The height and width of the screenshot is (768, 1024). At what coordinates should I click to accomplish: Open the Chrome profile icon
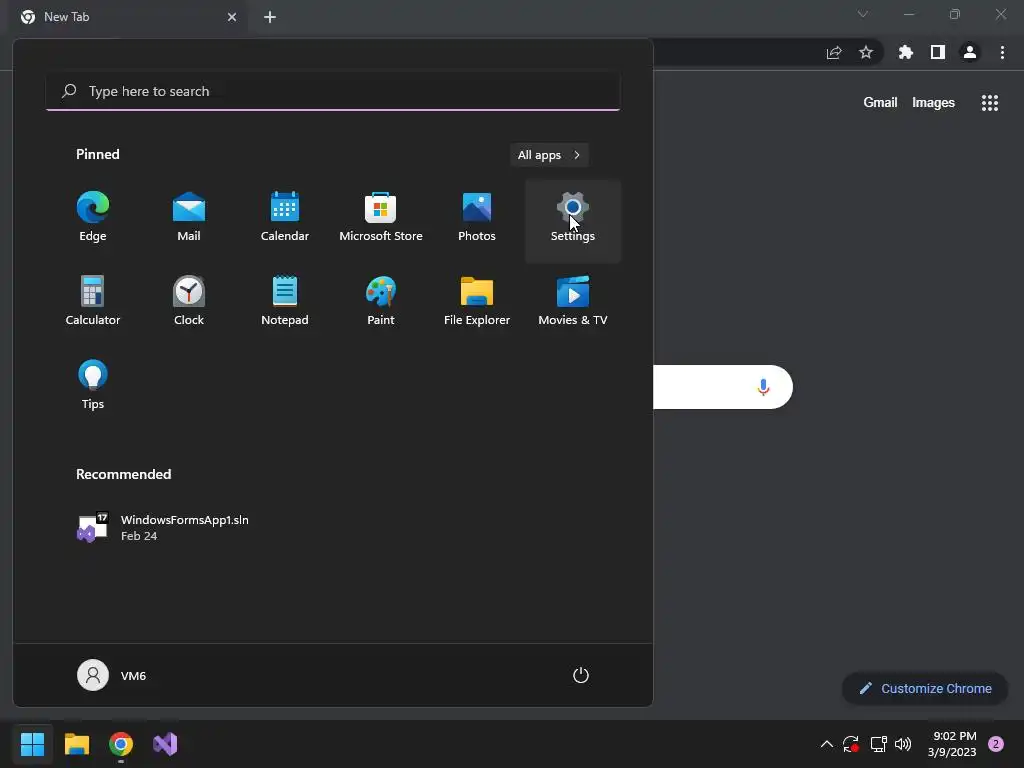(x=970, y=52)
